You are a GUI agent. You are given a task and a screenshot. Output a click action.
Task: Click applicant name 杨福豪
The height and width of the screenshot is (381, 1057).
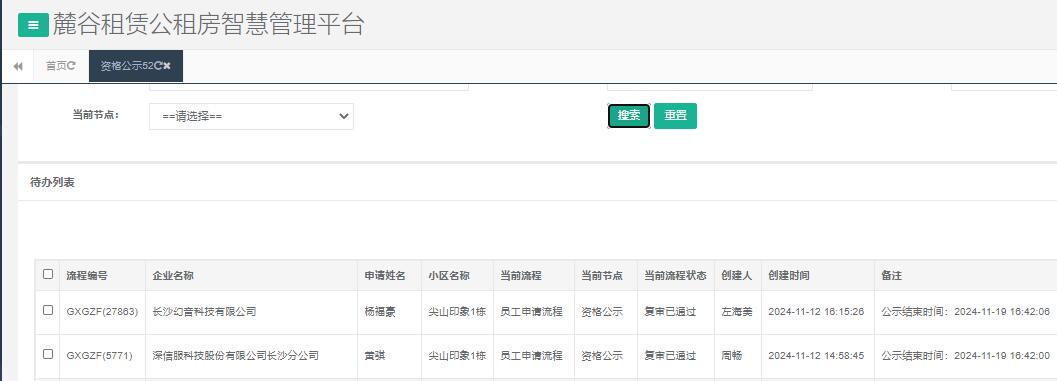click(x=380, y=312)
